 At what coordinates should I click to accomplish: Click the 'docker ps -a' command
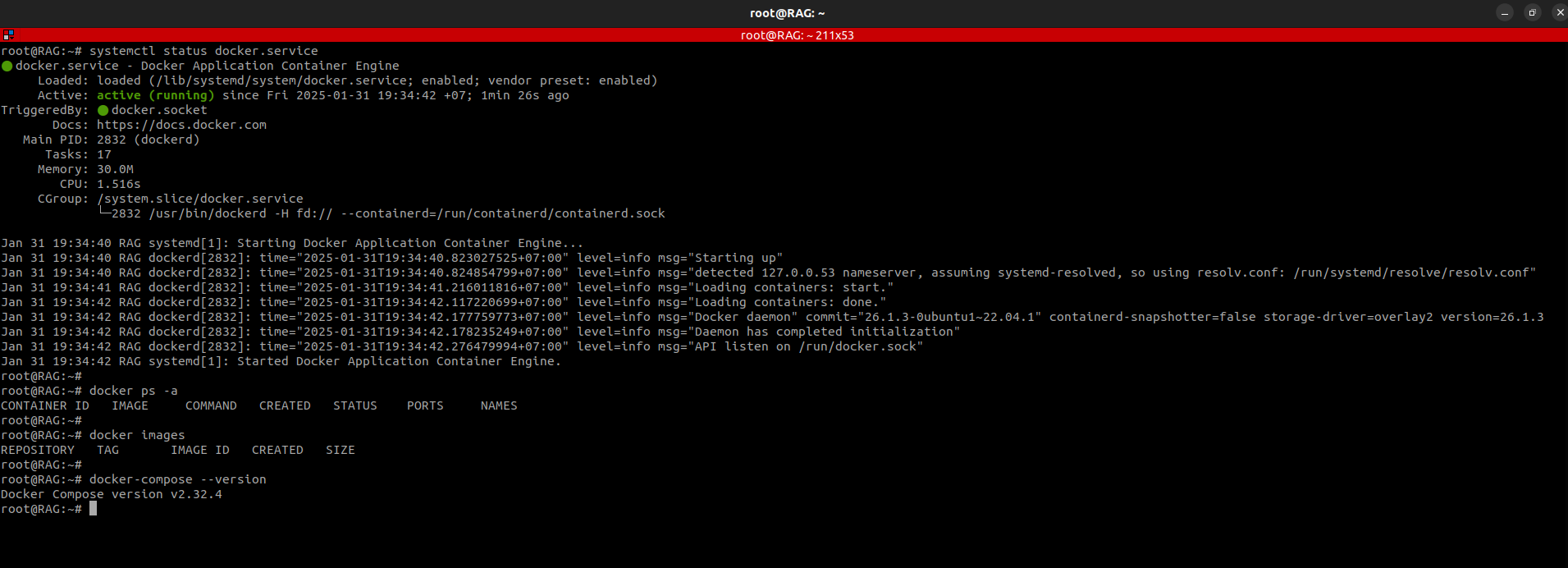coord(134,391)
